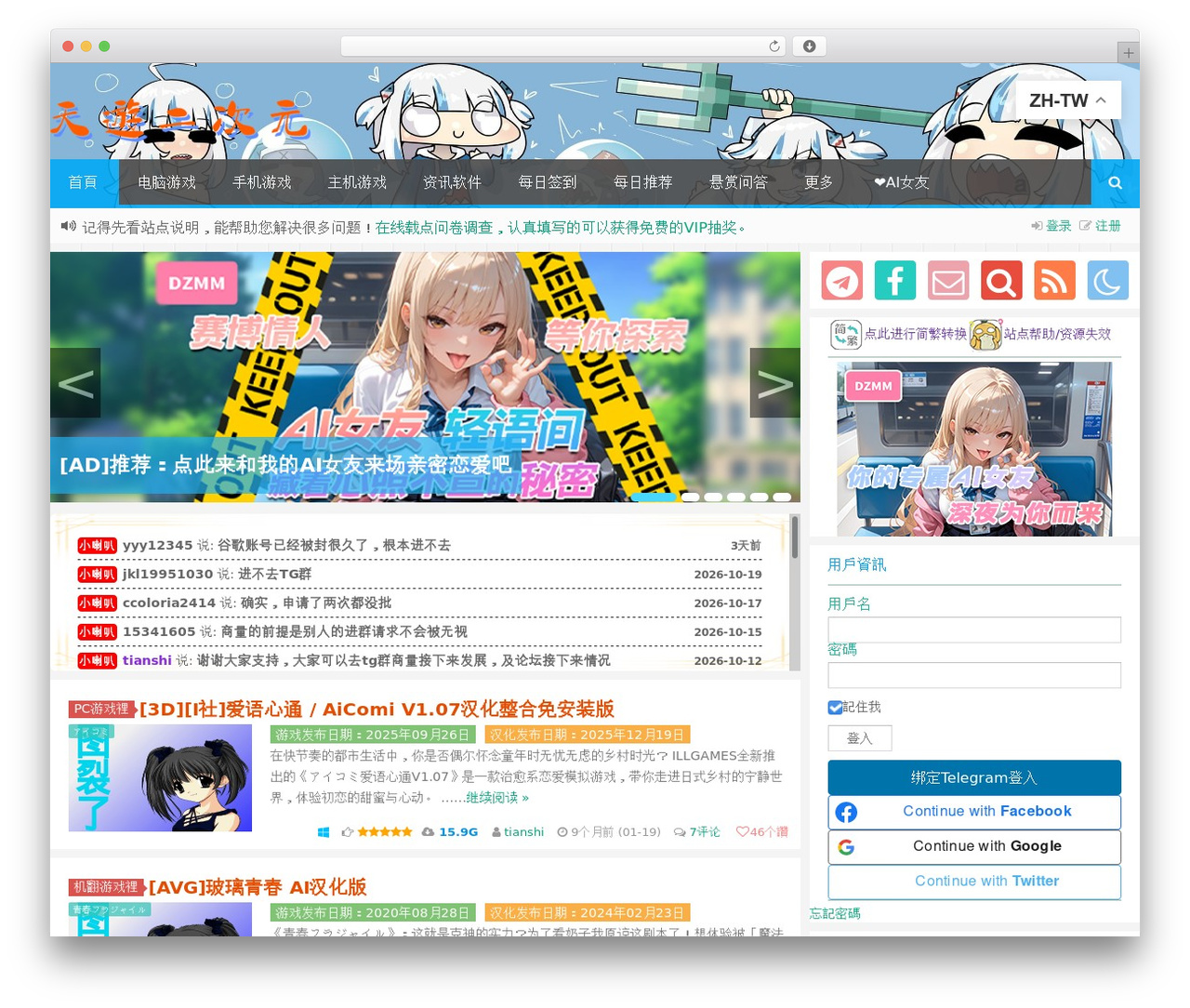The height and width of the screenshot is (1008, 1190).
Task: Click the shoutbox vertical scrollbar
Action: point(795,592)
